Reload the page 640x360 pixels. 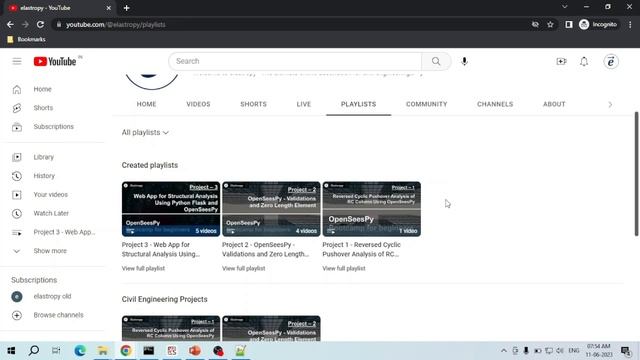(40, 24)
